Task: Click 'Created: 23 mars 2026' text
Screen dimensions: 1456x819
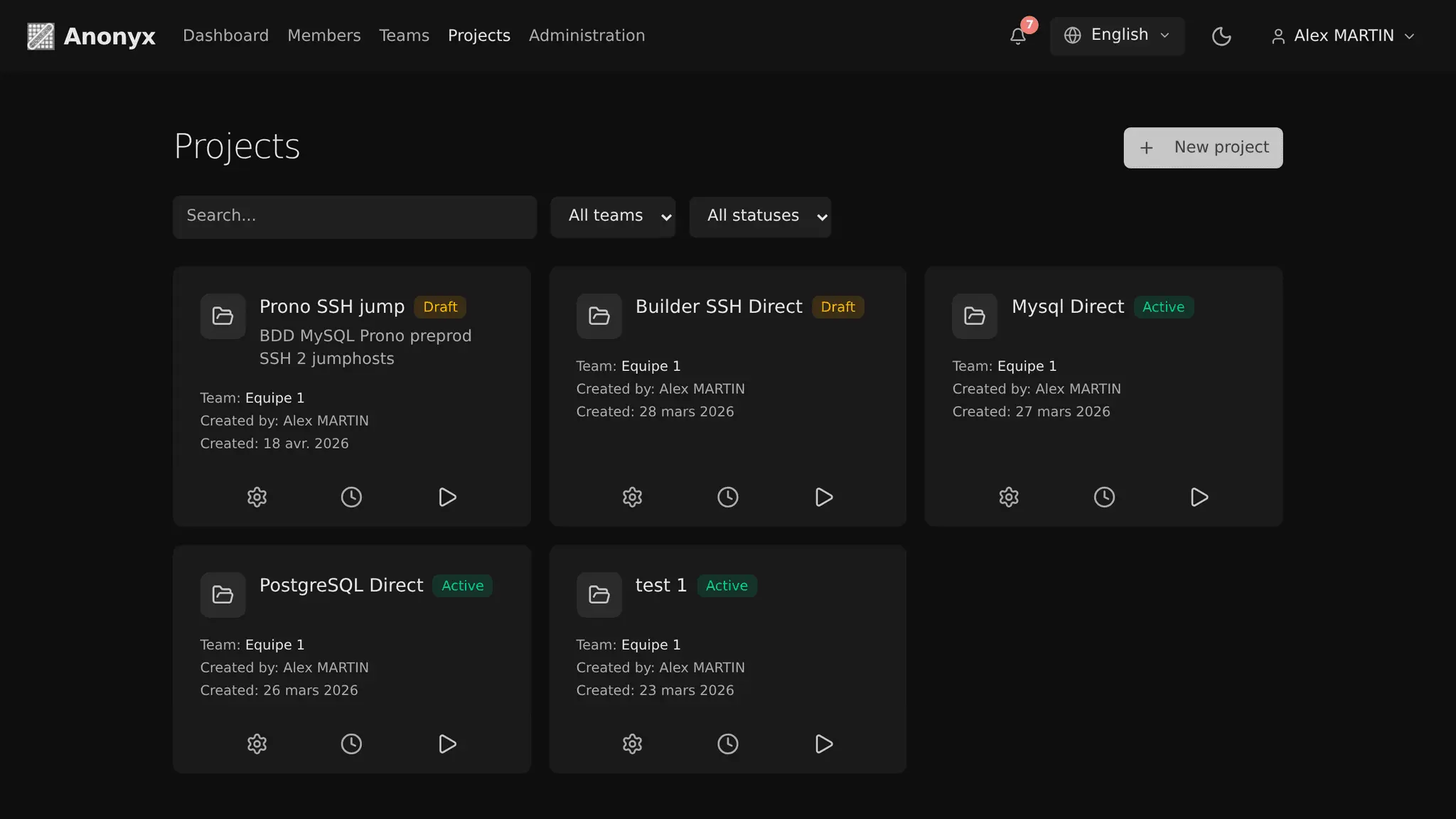Action: (655, 690)
